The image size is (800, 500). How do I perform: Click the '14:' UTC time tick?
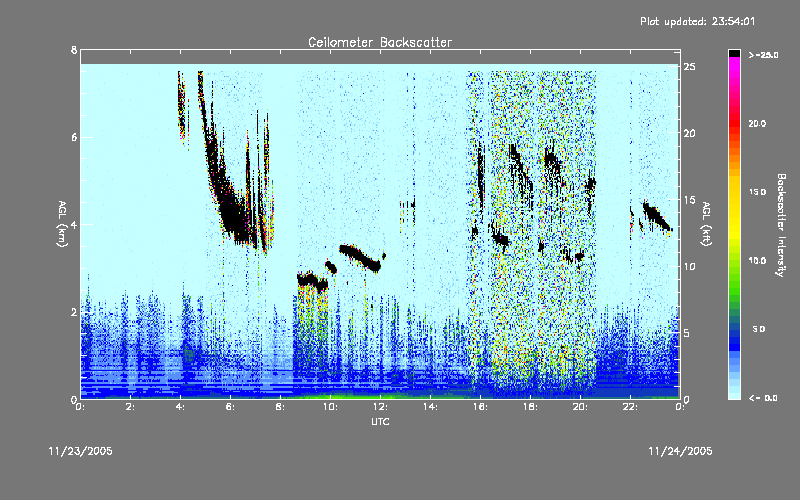coord(431,407)
